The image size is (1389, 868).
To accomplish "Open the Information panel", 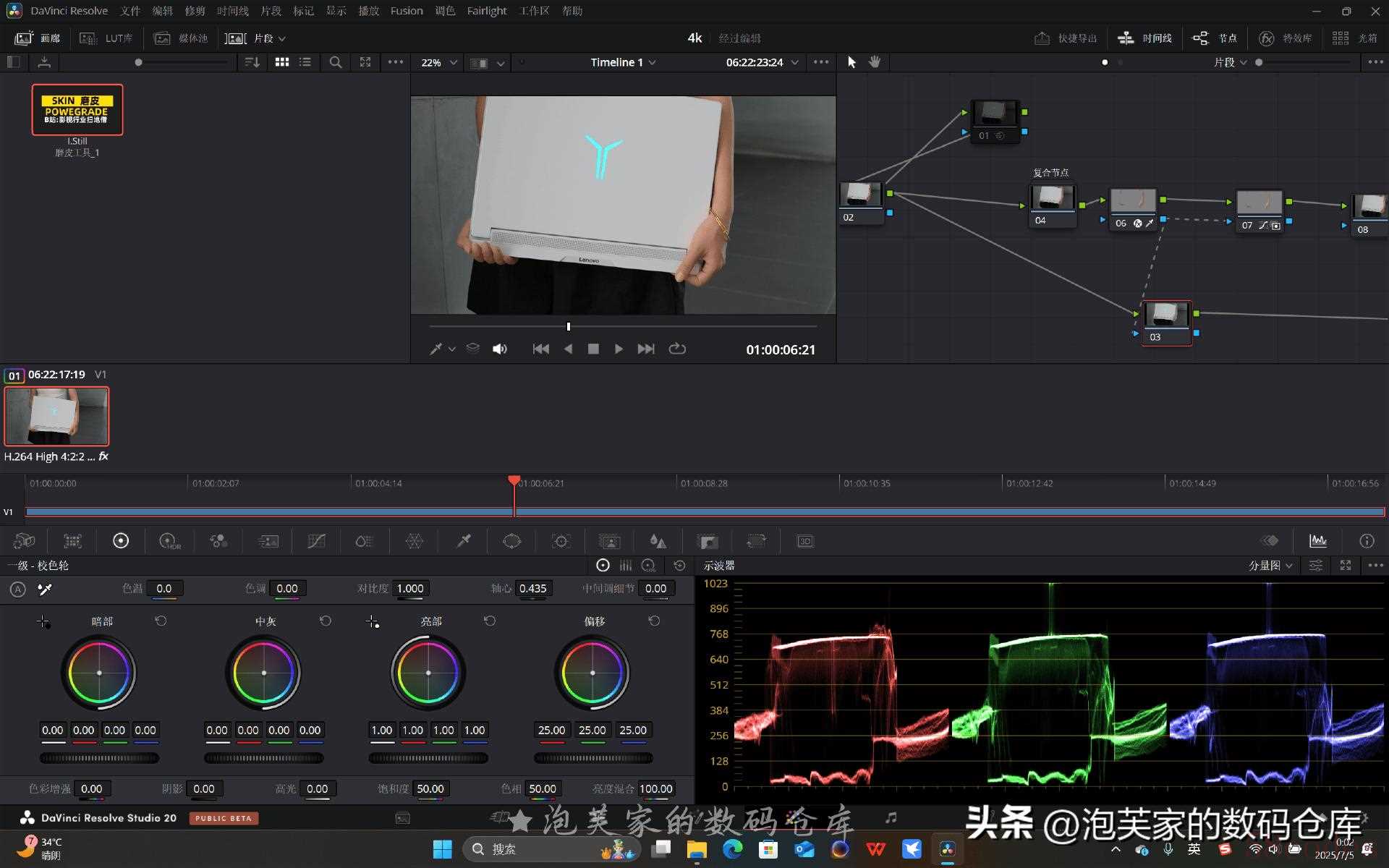I will (x=1367, y=541).
